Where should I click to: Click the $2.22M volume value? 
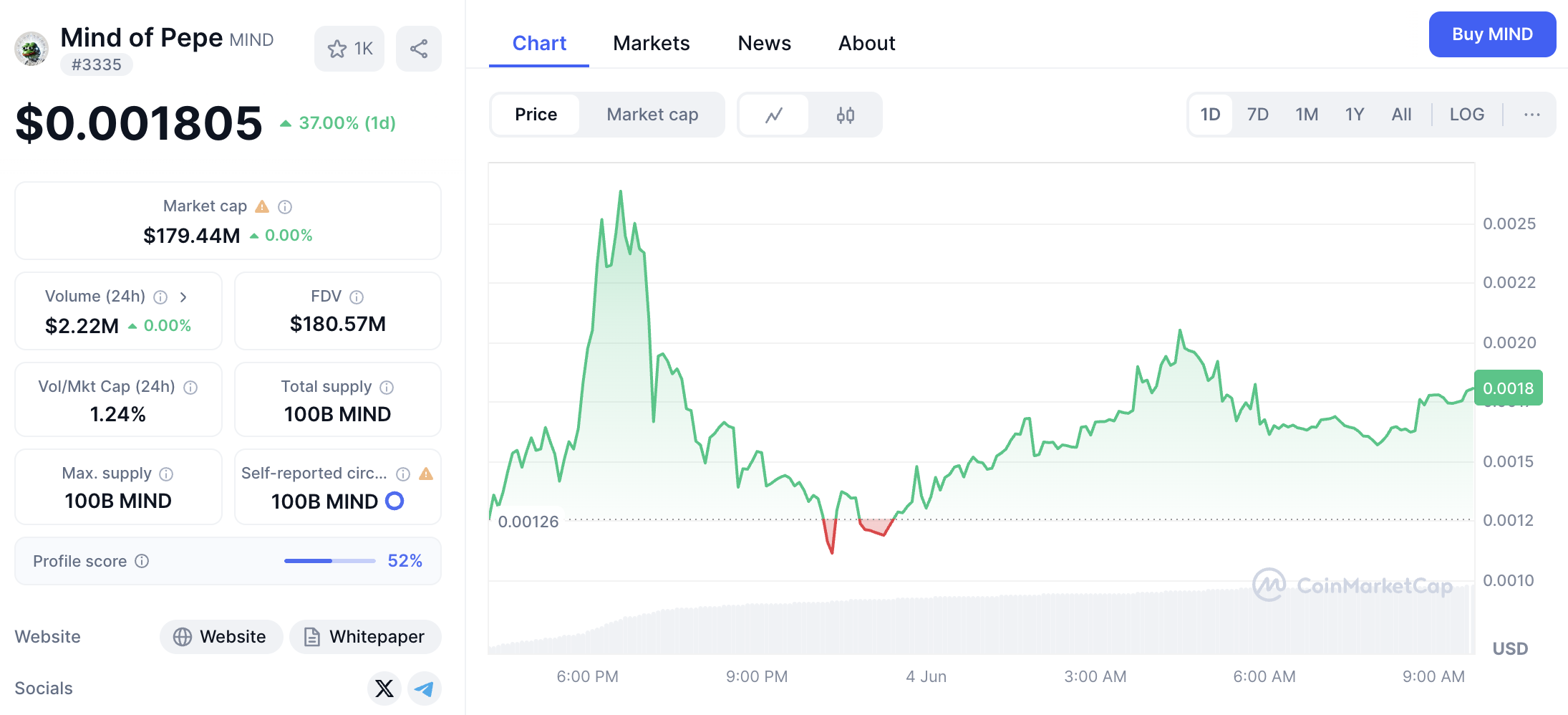point(82,326)
